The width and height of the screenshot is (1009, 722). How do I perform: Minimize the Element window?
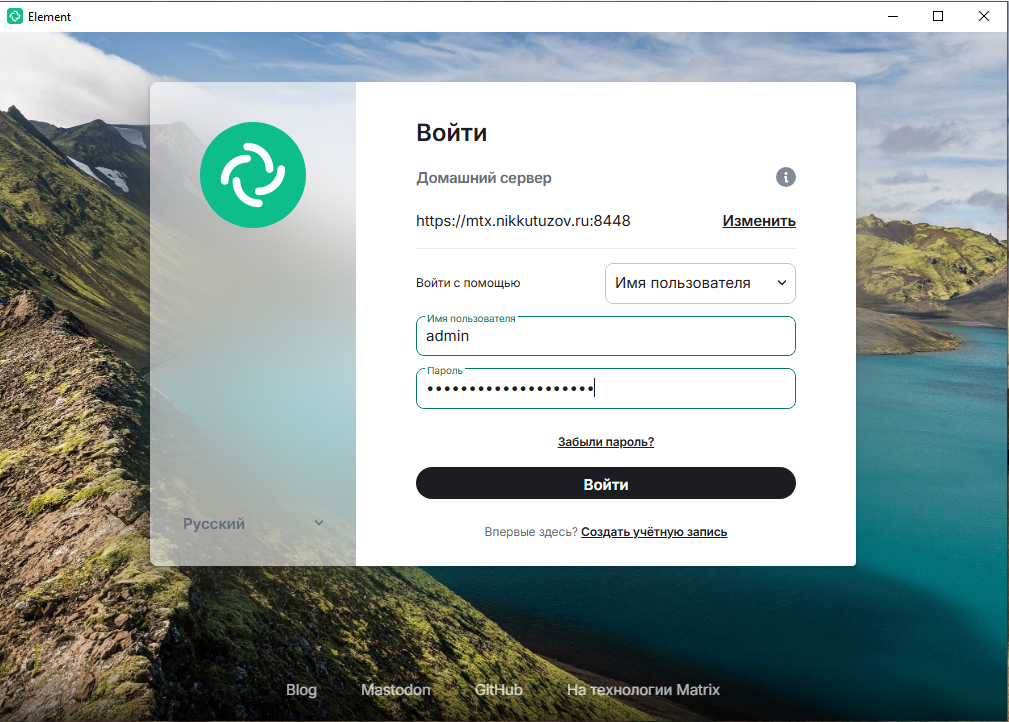tap(891, 16)
